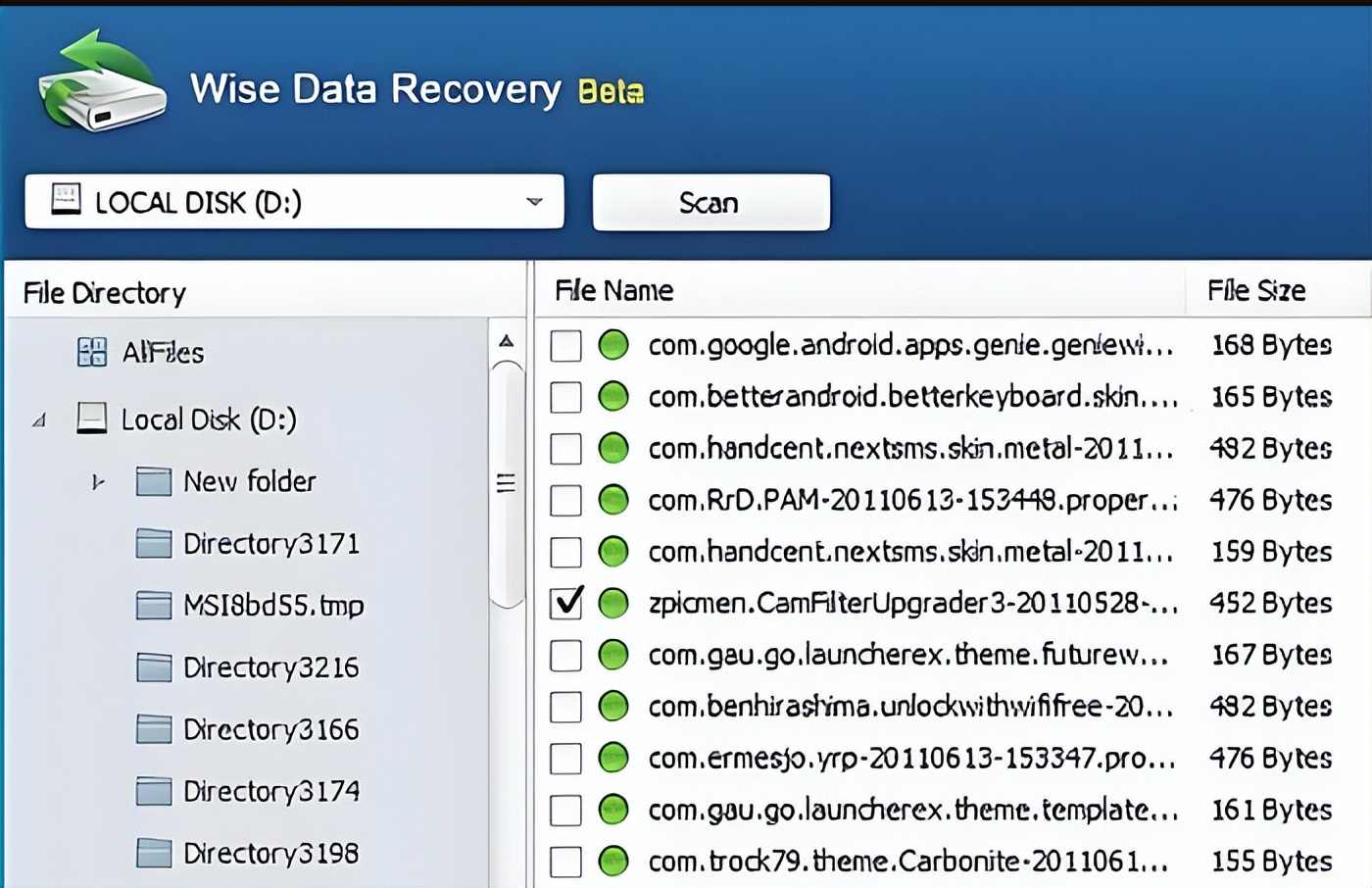
Task: Click green status dot for 482 Bytes handcent file
Action: coord(613,449)
